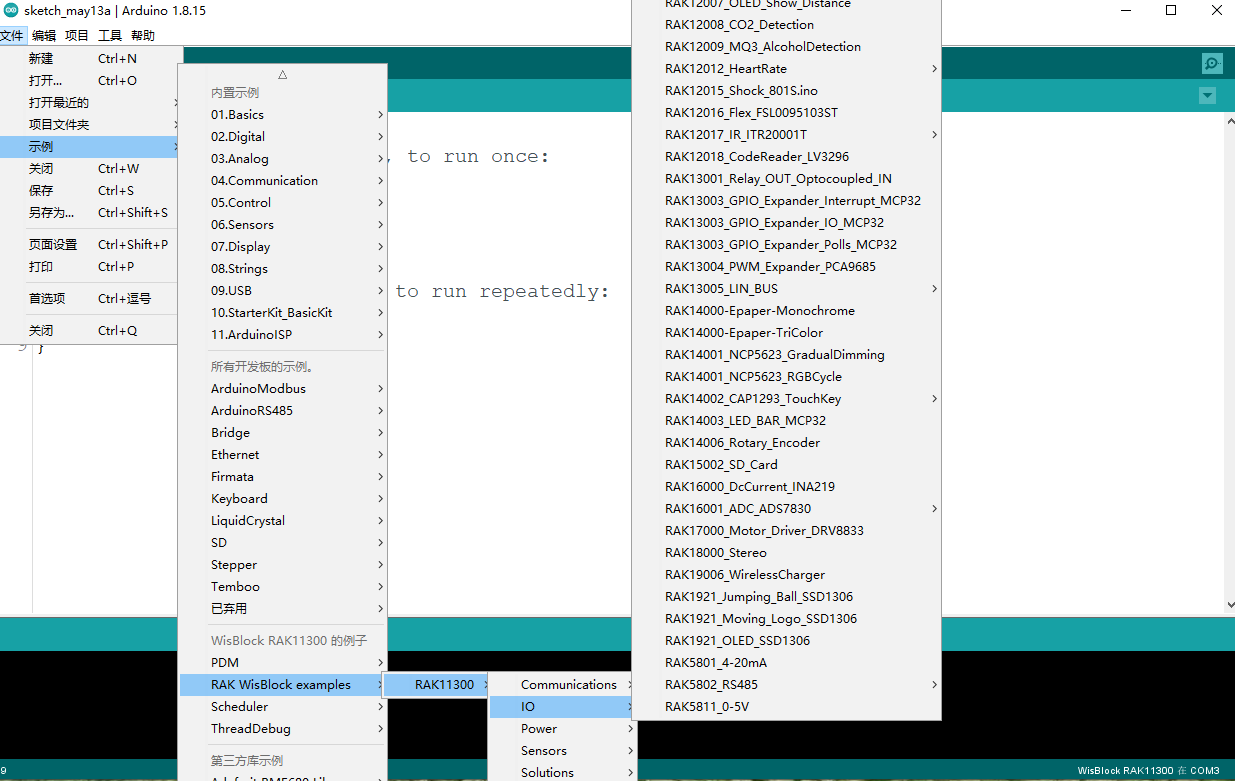Open the RAK14000-Epaper-TriColor example
The height and width of the screenshot is (781, 1235).
click(787, 333)
